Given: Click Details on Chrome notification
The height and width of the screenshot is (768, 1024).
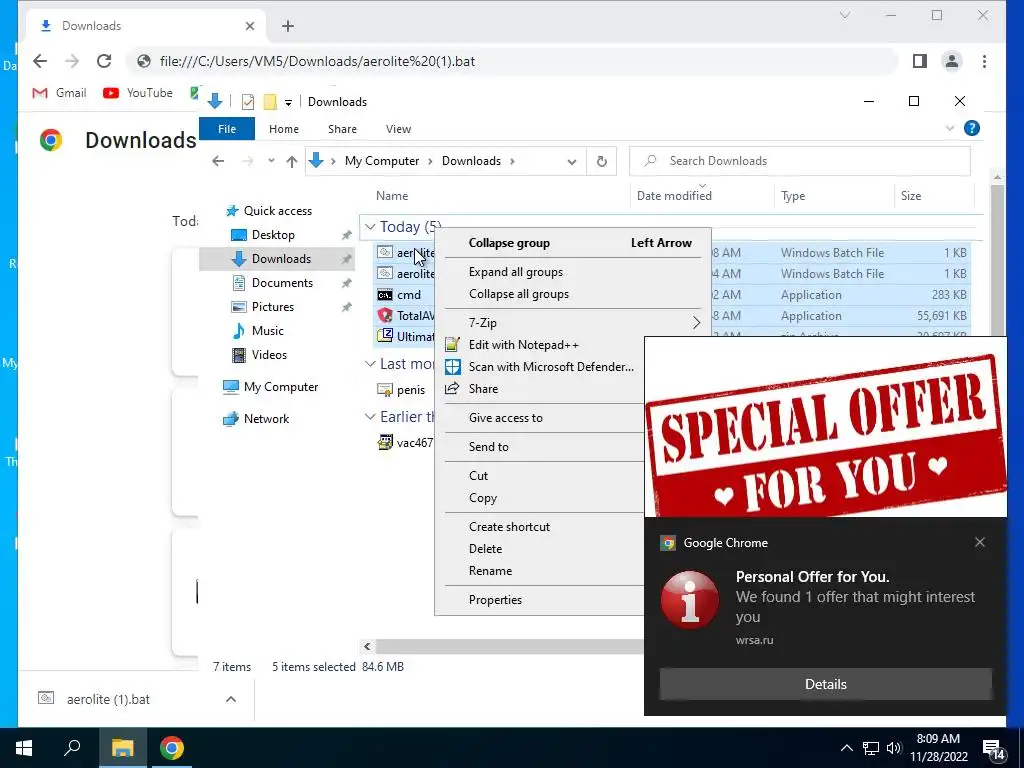Looking at the screenshot, I should click(825, 684).
